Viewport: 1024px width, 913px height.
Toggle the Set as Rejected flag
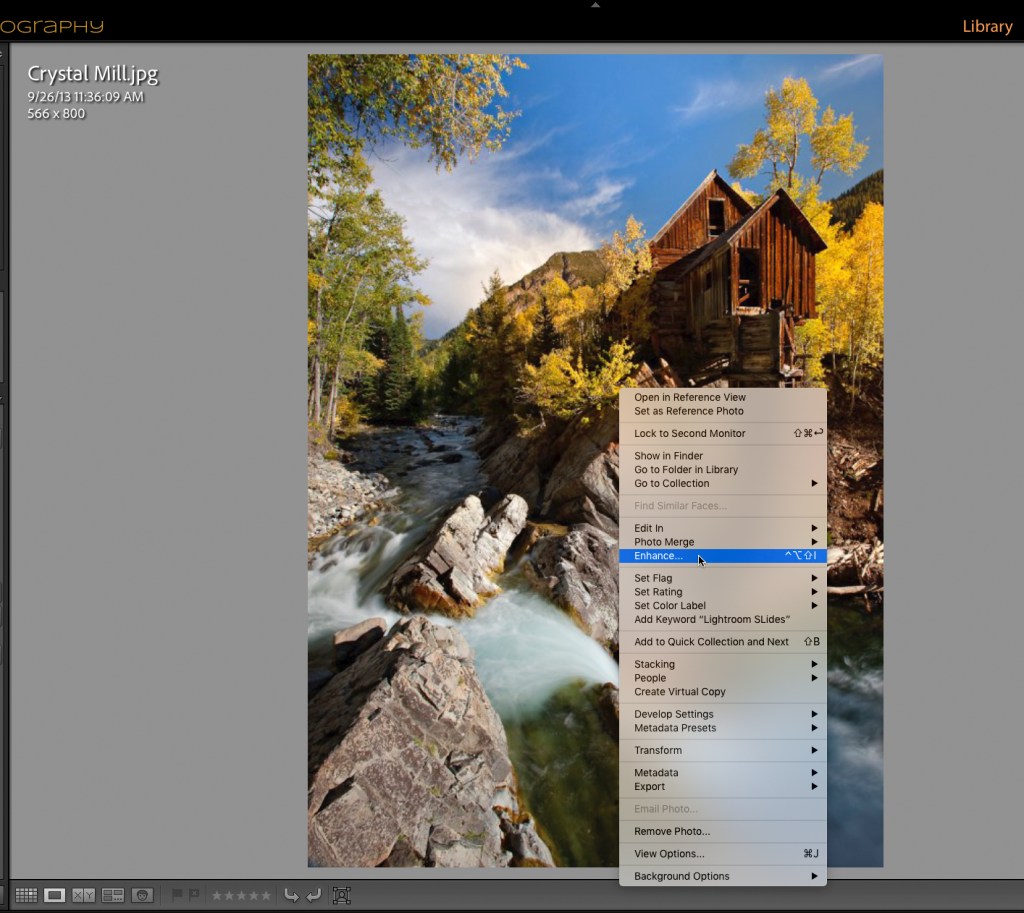point(194,895)
